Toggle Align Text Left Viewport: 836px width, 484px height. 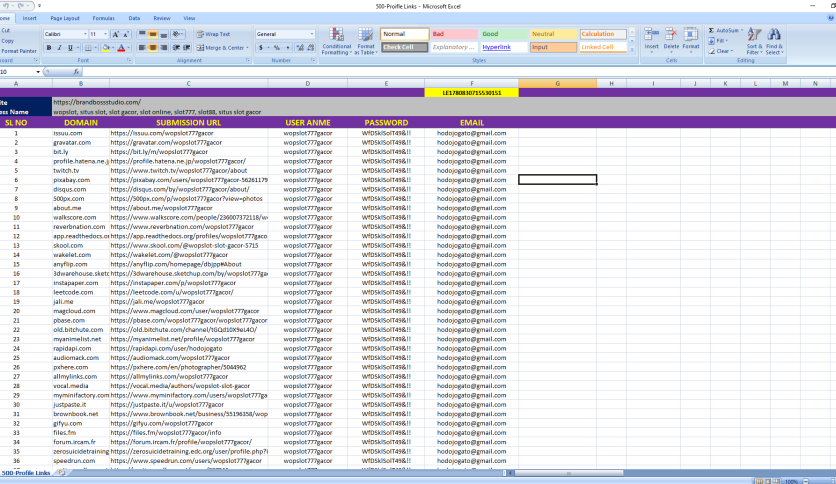coord(142,48)
